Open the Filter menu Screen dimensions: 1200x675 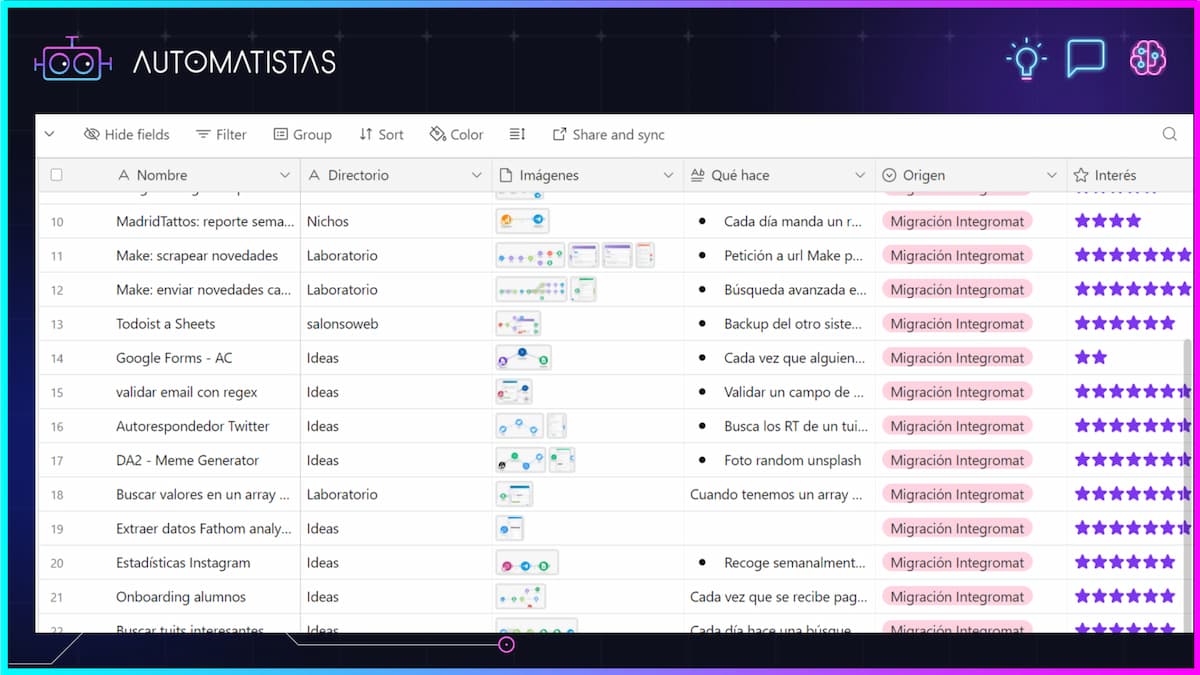point(221,134)
